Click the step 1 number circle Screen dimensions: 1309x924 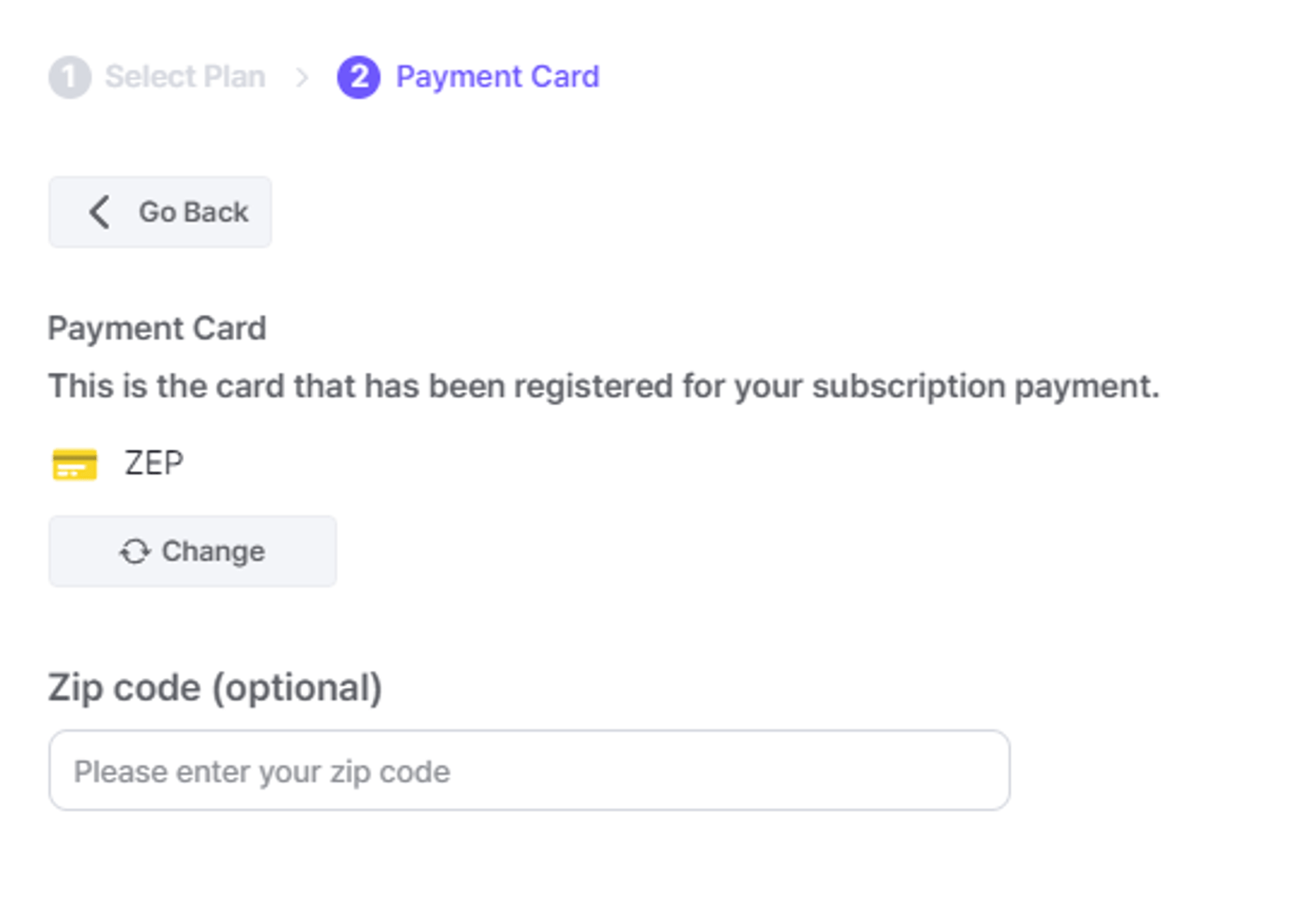coord(70,77)
